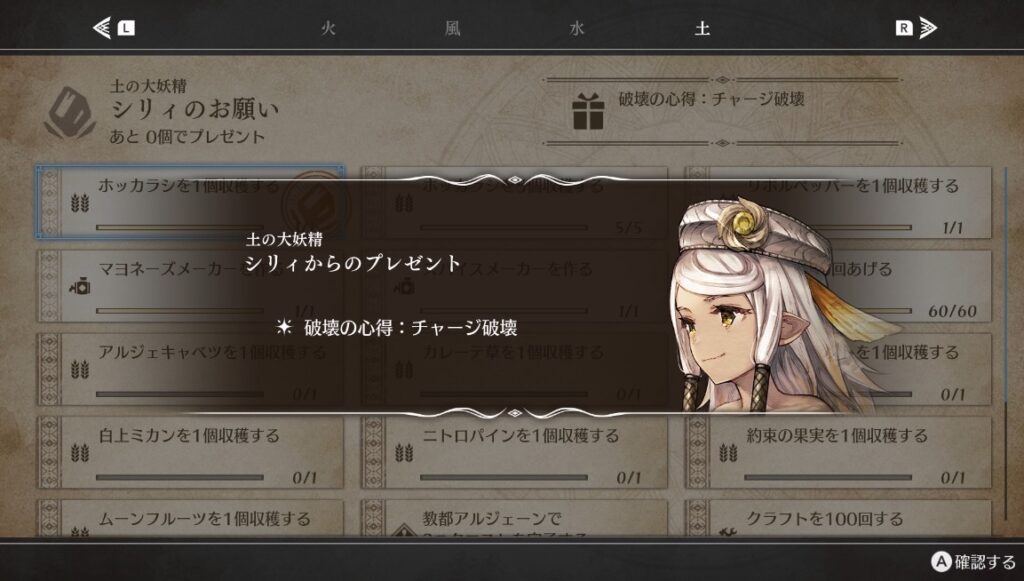Click the earth spirit emblem beside シリィのお願い
Image resolution: width=1024 pixels, height=581 pixels.
point(70,112)
